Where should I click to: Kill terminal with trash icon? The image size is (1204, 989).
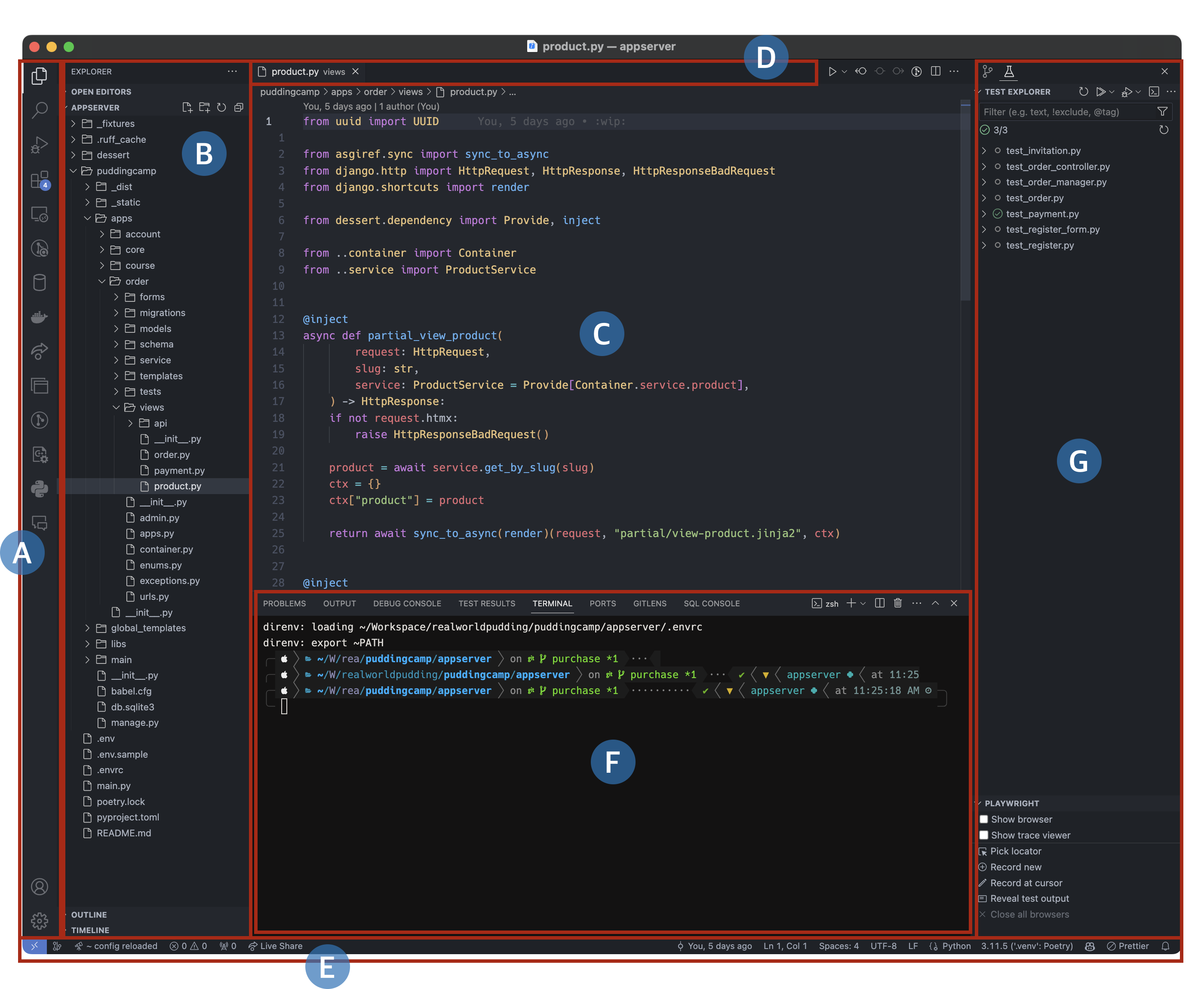[x=897, y=603]
